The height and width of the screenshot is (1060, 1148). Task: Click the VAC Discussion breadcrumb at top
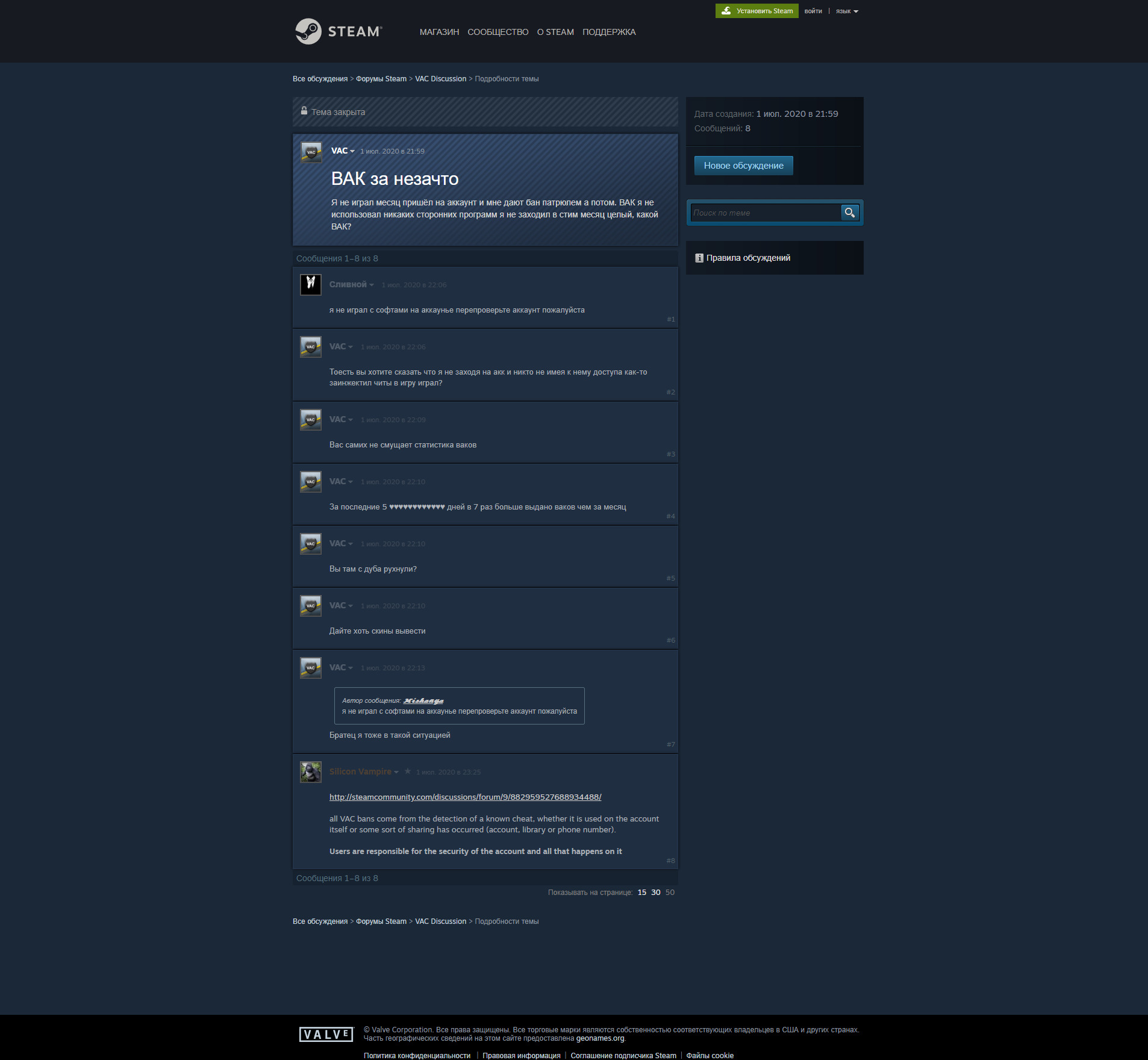tap(440, 79)
